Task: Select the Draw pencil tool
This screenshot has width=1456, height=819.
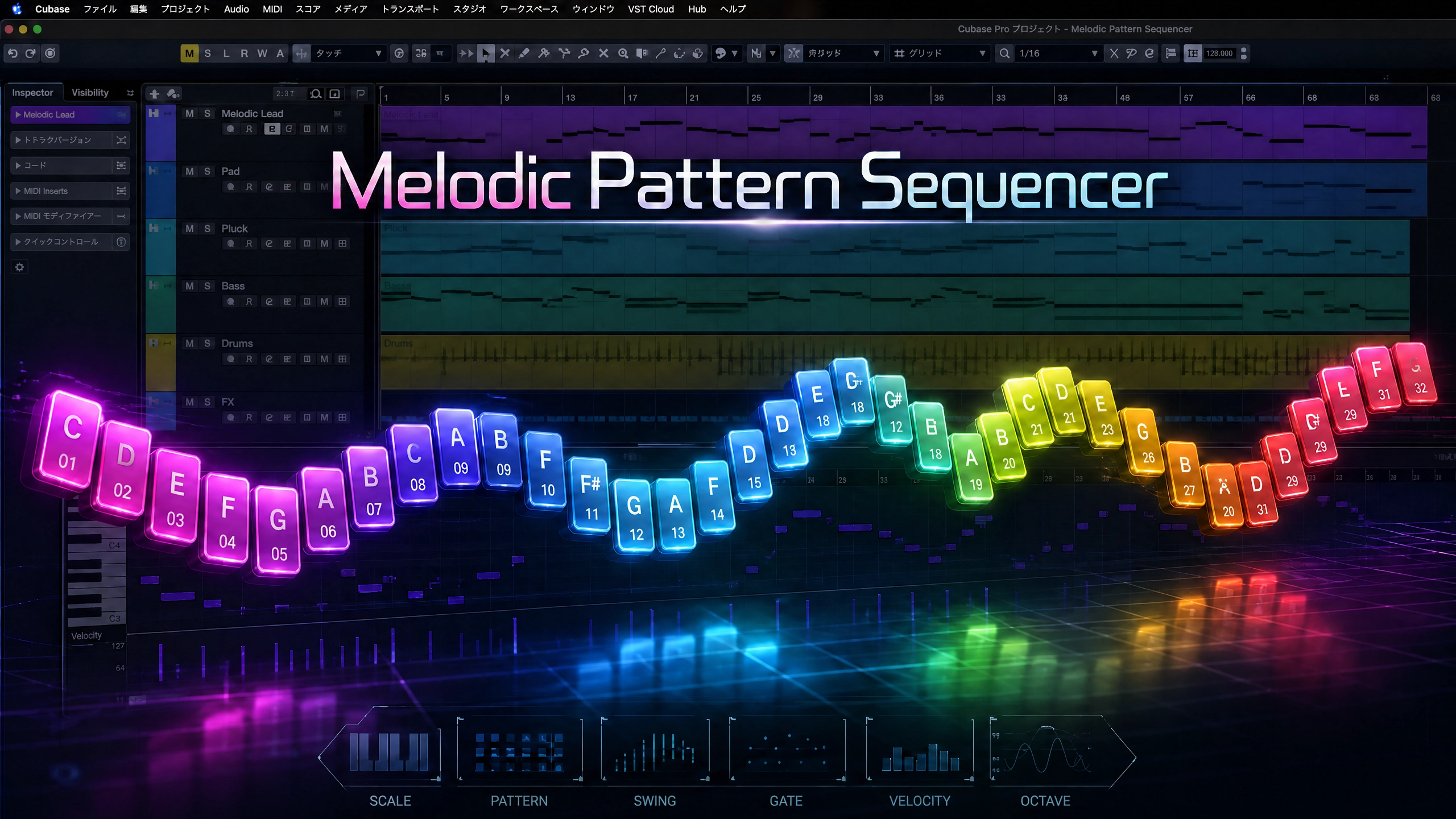Action: click(x=524, y=53)
